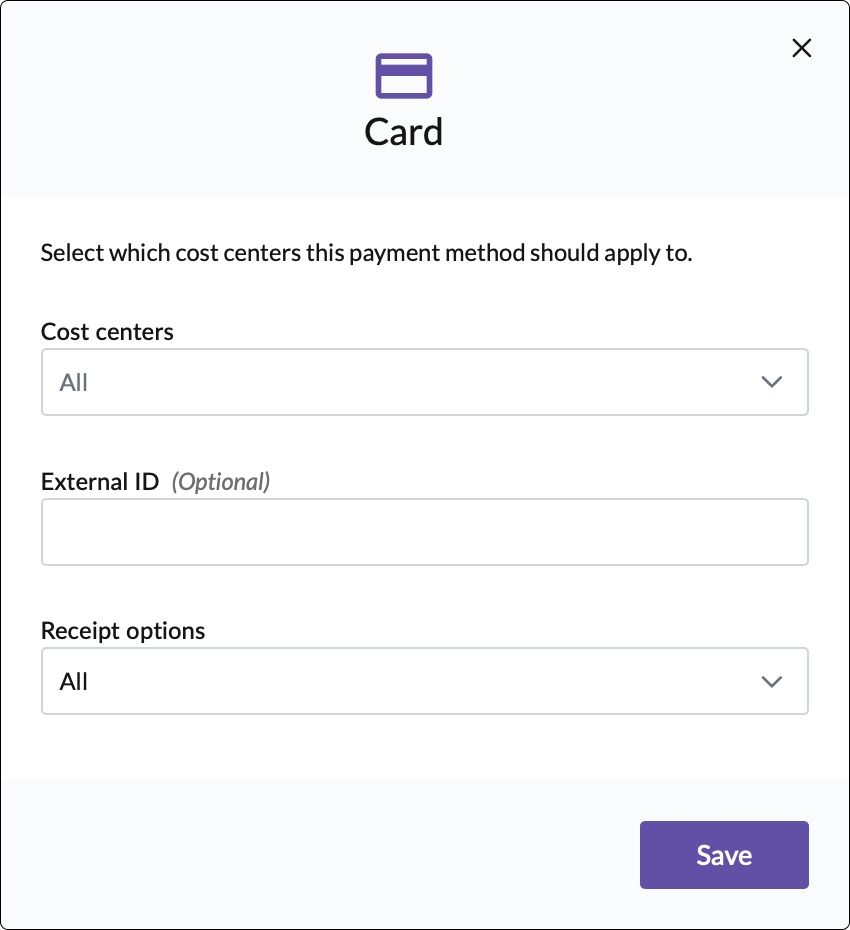850x930 pixels.
Task: Click the Receipt options chevron arrow
Action: point(771,681)
